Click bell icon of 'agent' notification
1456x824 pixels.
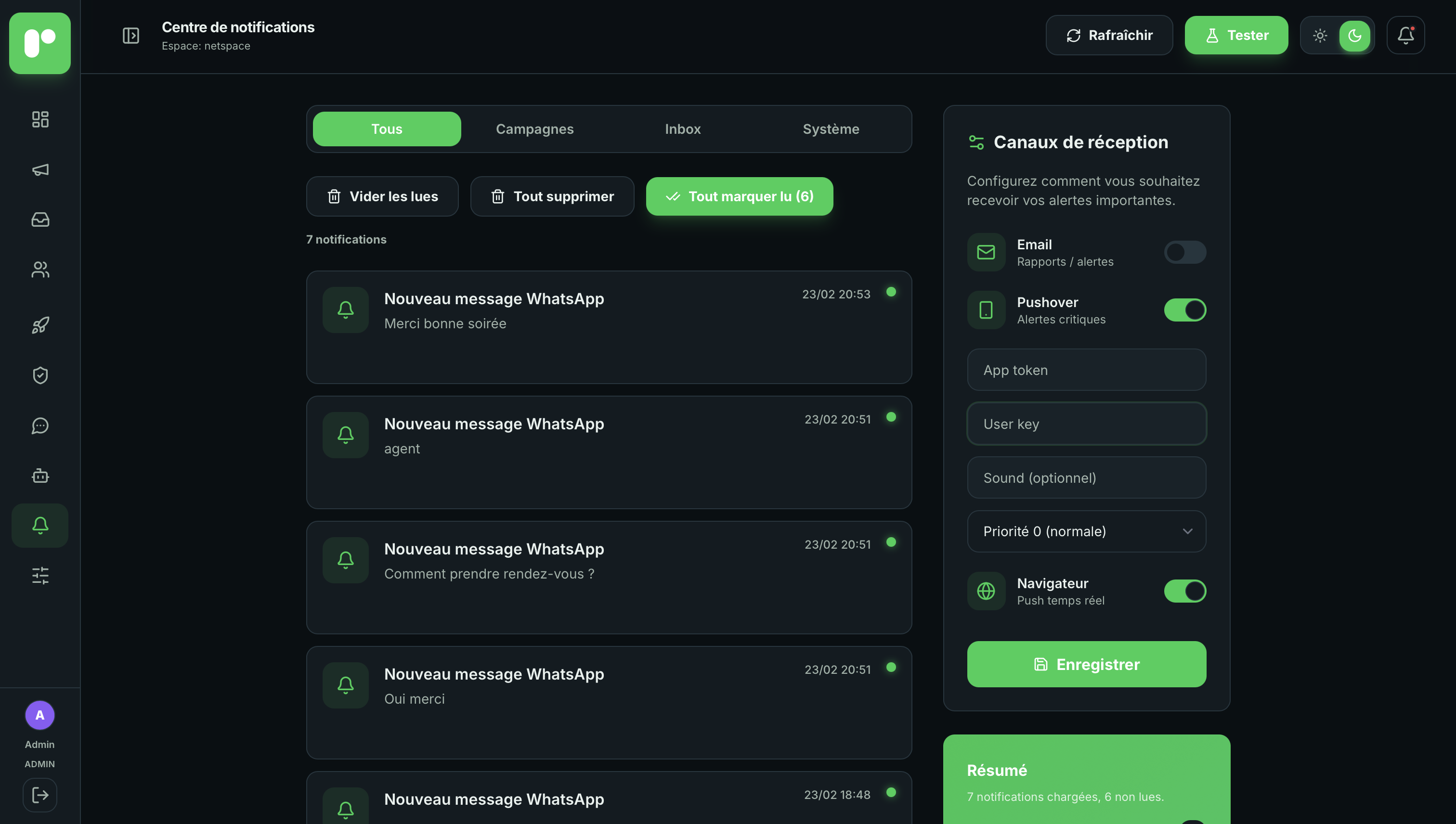[346, 435]
